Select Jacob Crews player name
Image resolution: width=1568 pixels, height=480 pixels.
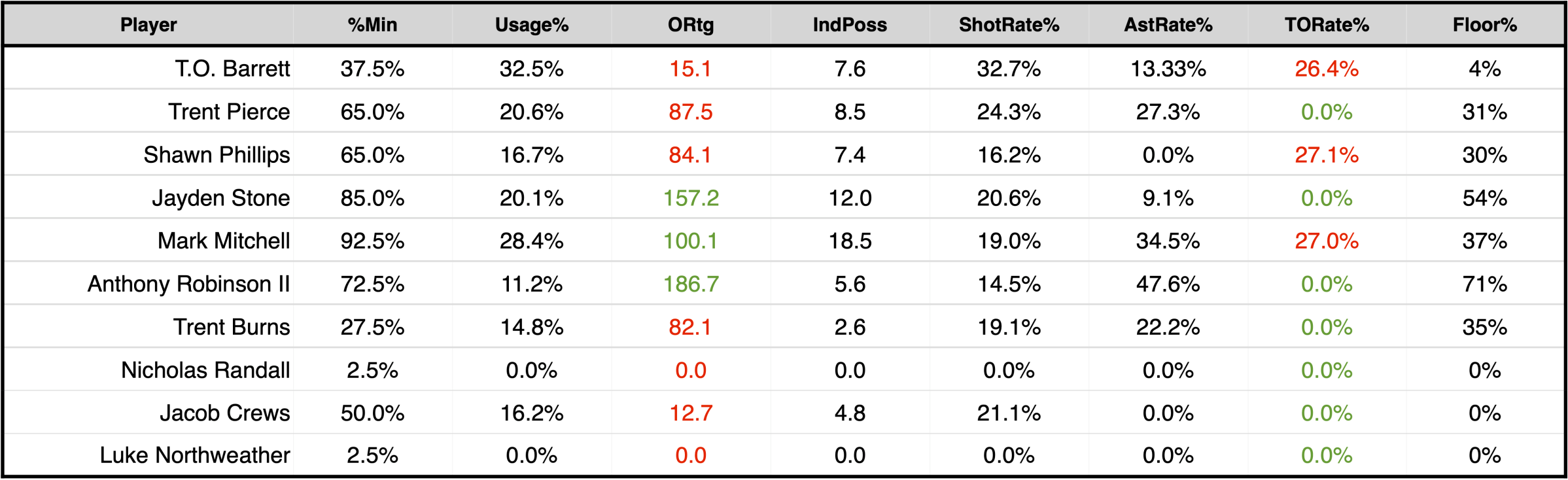coord(224,413)
